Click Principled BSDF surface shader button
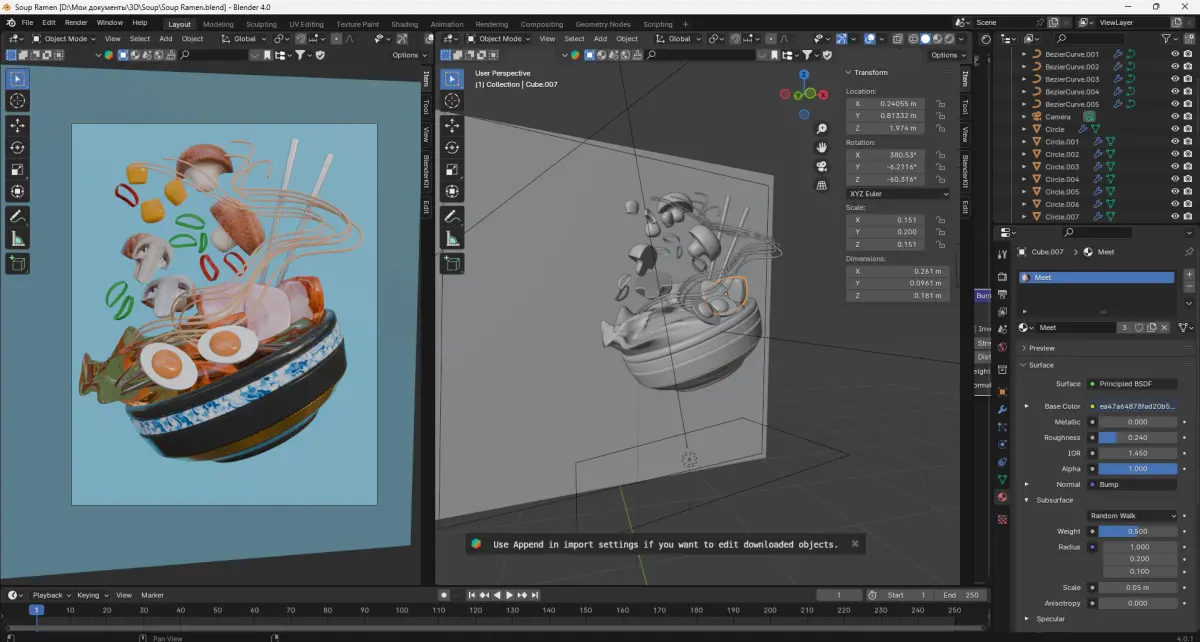This screenshot has width=1200, height=642. (1132, 384)
